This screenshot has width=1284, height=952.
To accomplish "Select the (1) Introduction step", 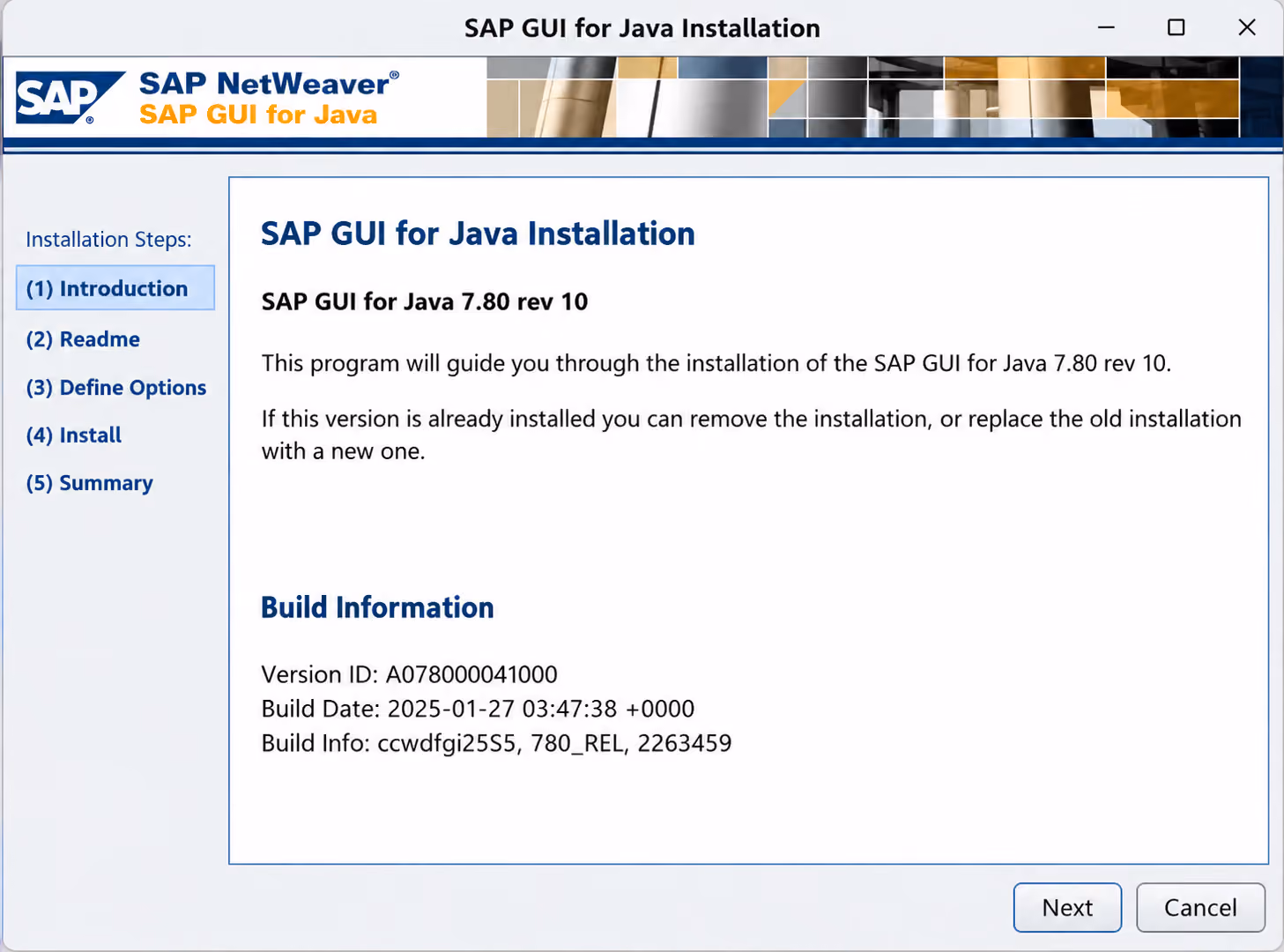I will point(115,288).
